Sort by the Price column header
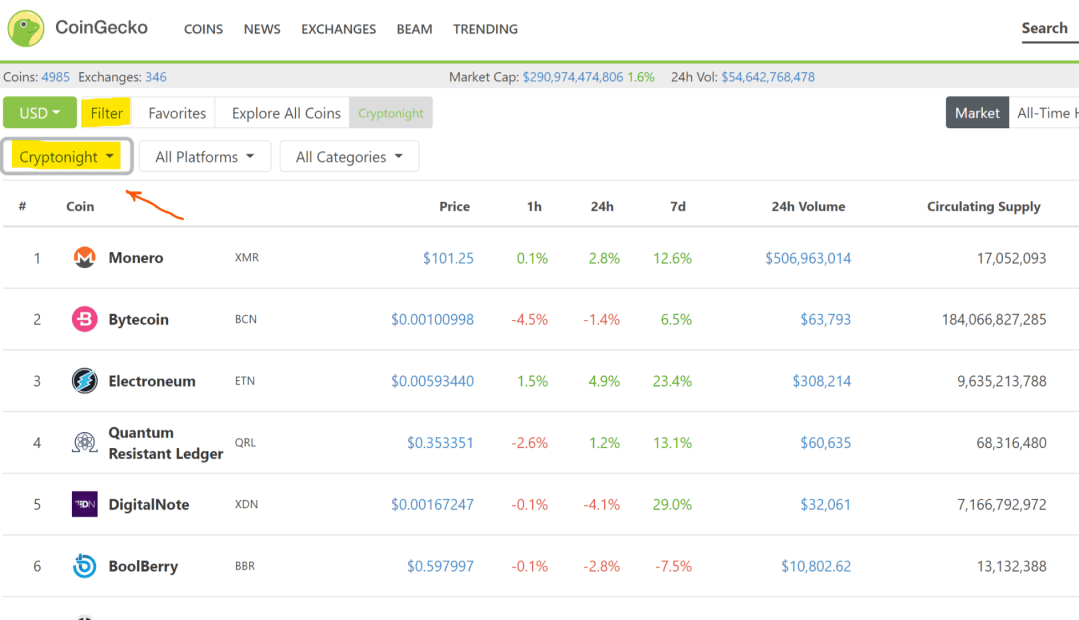Viewport: 1079px width, 620px height. pyautogui.click(x=454, y=206)
